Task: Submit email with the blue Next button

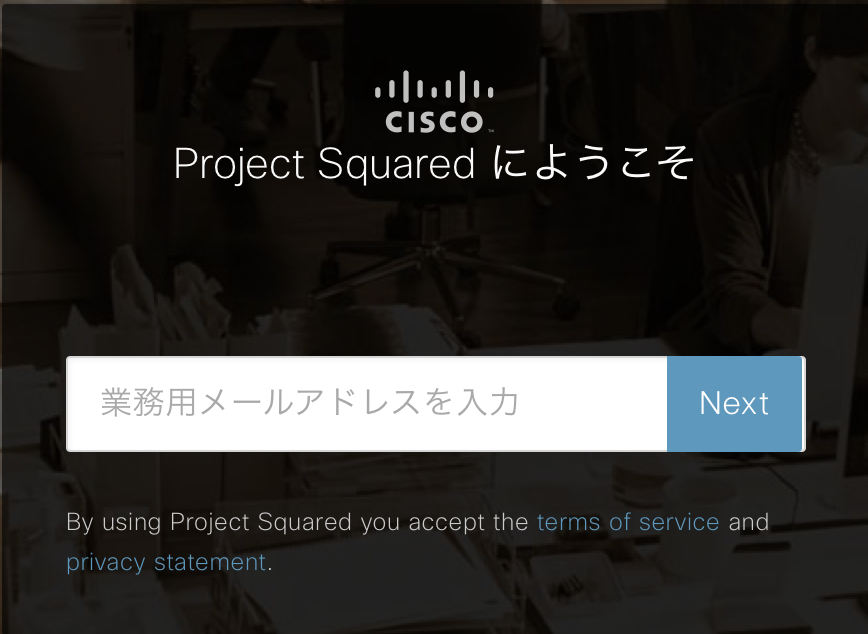Action: (x=735, y=403)
